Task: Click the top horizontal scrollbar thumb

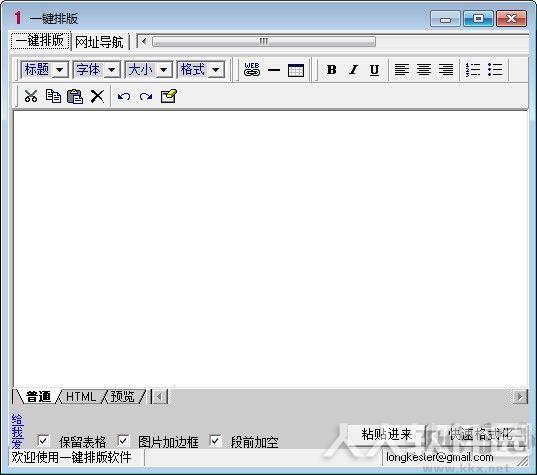Action: [263, 42]
